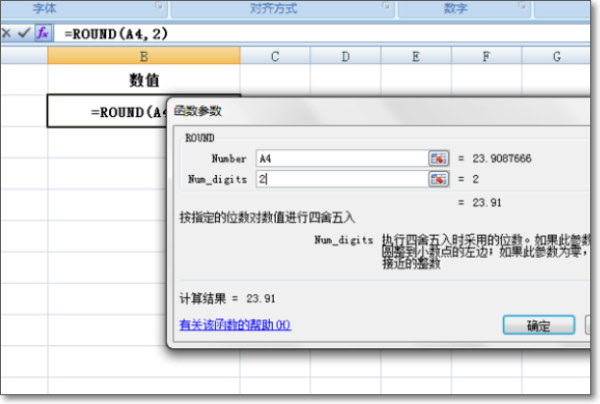Click inside the Number argument field
600x404 pixels.
342,158
